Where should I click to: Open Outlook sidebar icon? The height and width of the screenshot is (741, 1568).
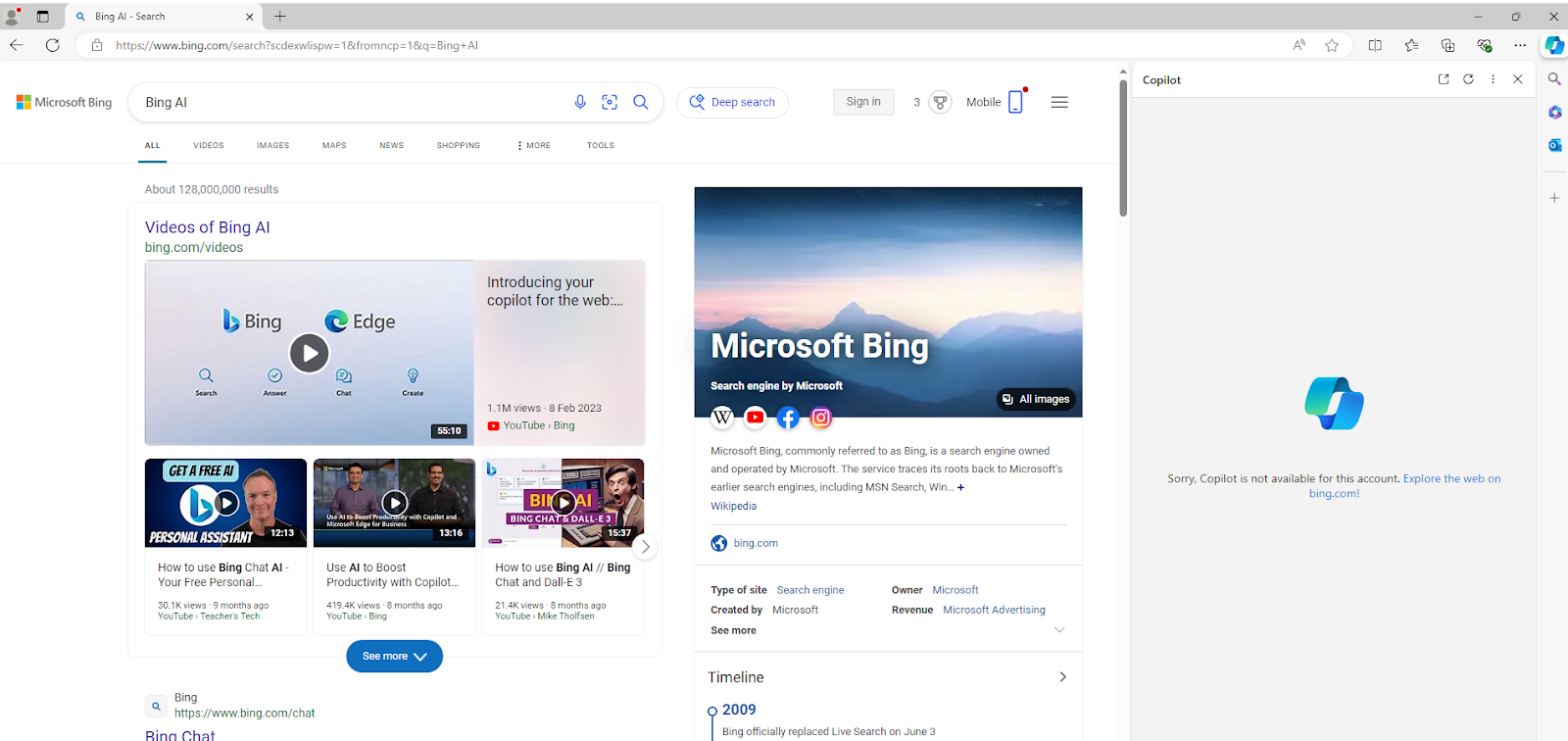pyautogui.click(x=1554, y=145)
